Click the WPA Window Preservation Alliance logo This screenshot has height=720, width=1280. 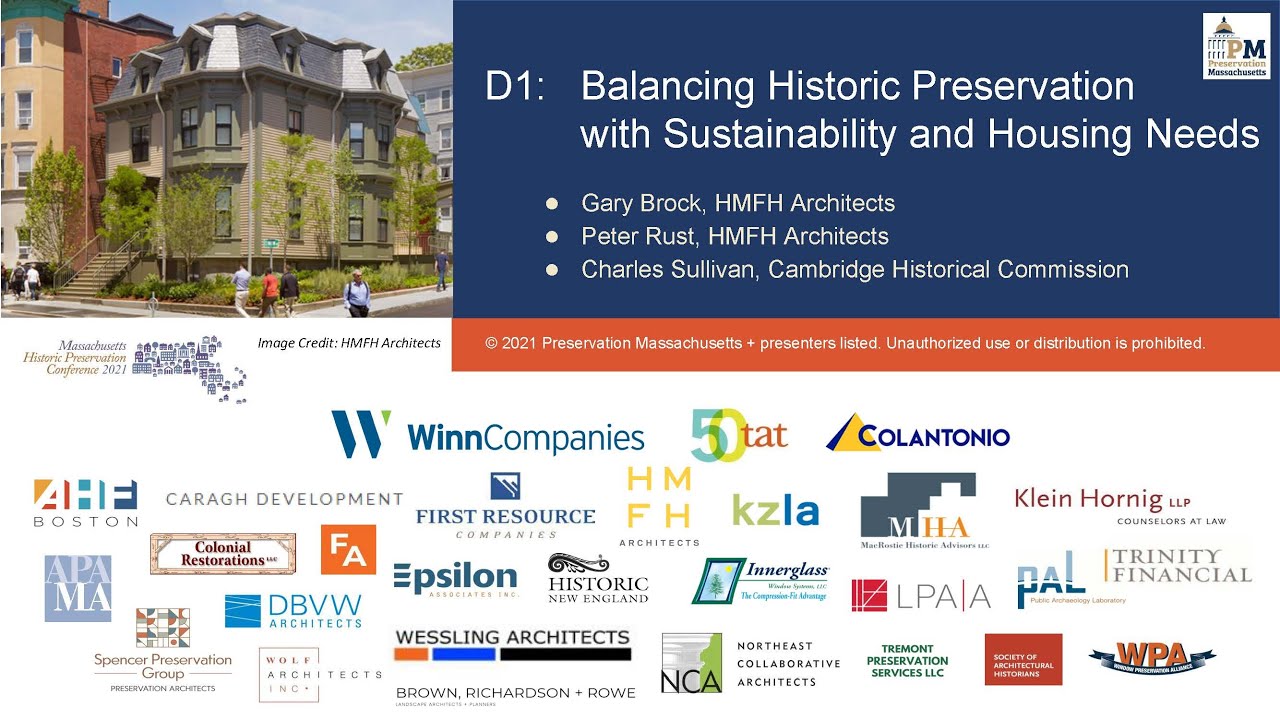(x=1152, y=659)
